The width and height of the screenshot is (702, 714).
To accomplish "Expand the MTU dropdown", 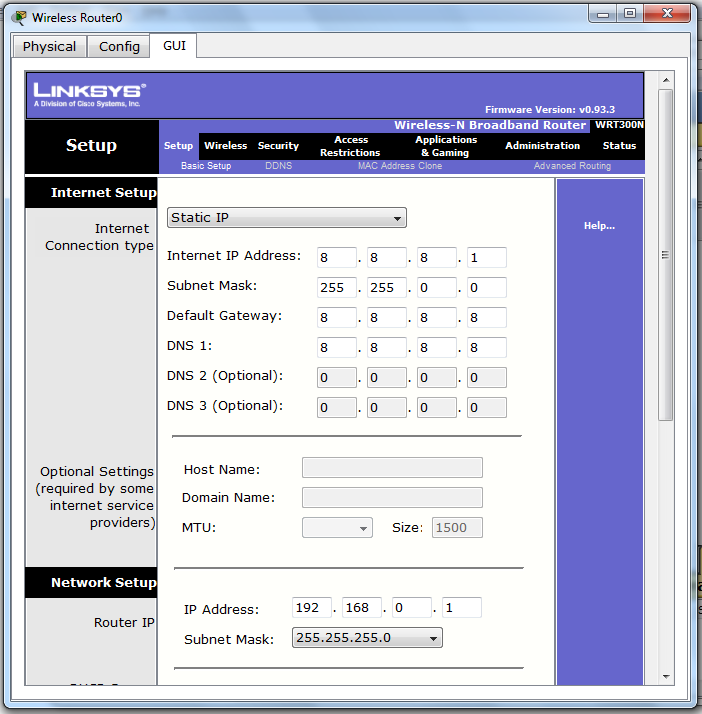I will click(337, 528).
